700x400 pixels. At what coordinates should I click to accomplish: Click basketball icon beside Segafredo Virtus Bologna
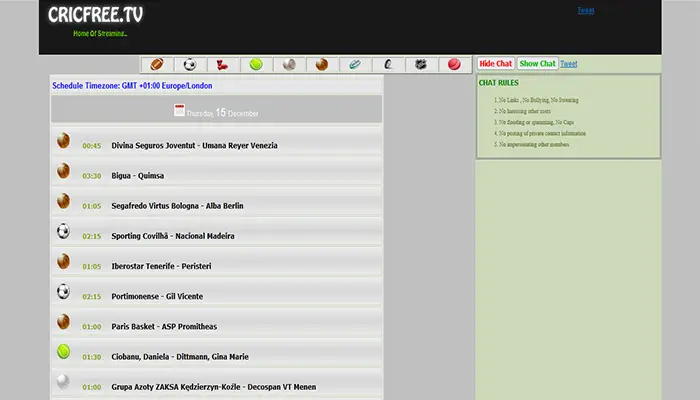point(63,201)
